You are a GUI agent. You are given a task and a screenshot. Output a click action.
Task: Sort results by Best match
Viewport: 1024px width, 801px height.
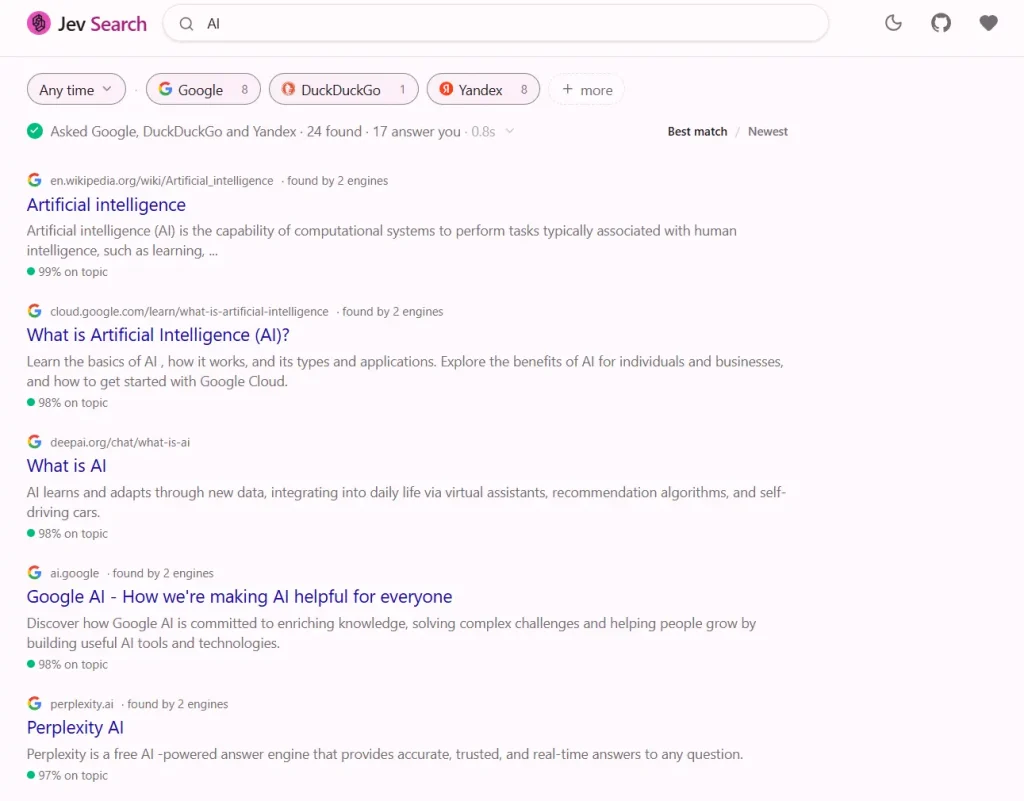tap(697, 131)
